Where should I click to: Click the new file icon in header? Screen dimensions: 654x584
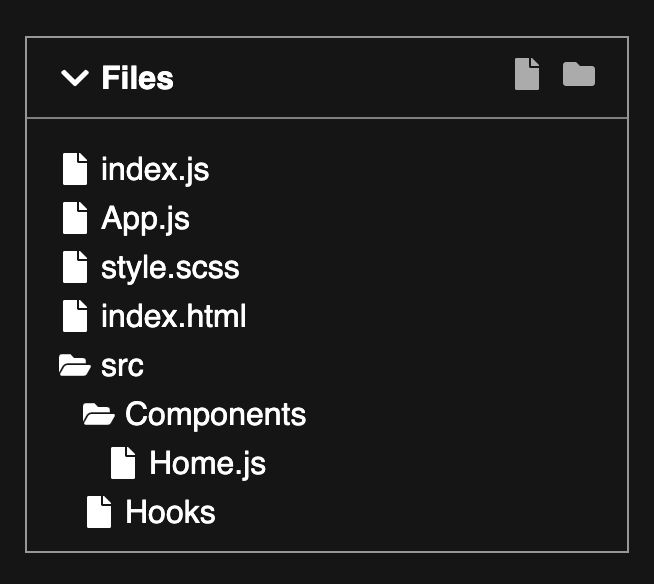coord(527,74)
